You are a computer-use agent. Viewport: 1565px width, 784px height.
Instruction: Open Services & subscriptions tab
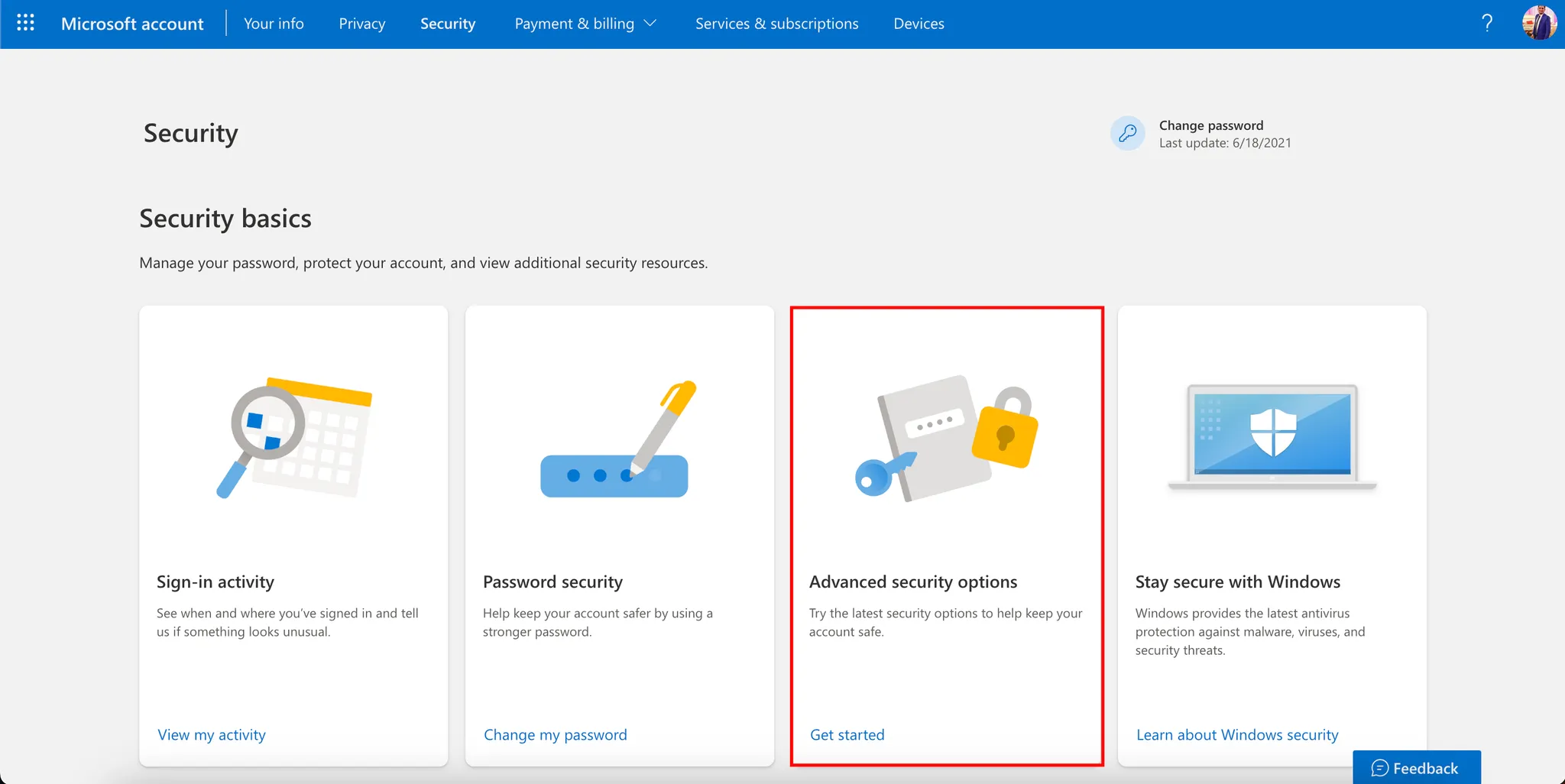777,24
